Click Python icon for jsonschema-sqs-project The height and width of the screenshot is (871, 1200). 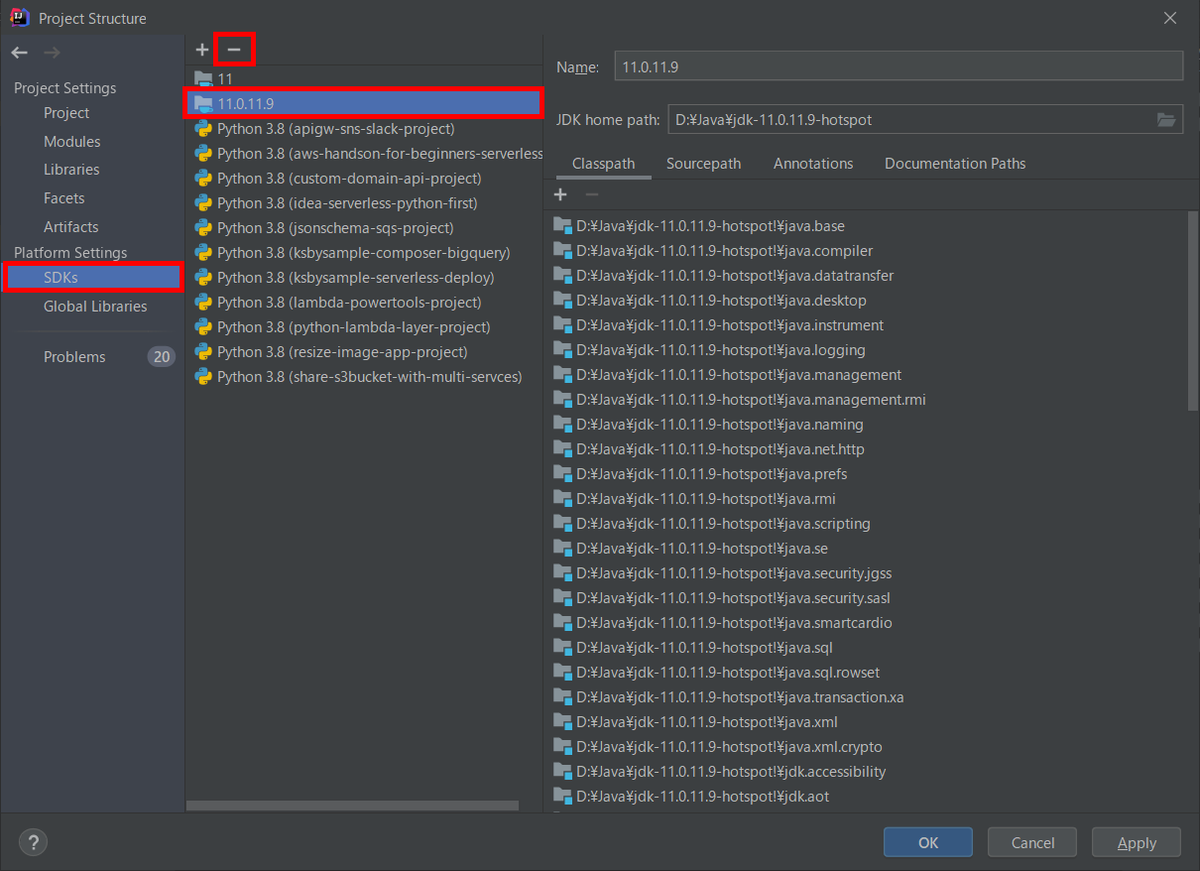coord(203,228)
